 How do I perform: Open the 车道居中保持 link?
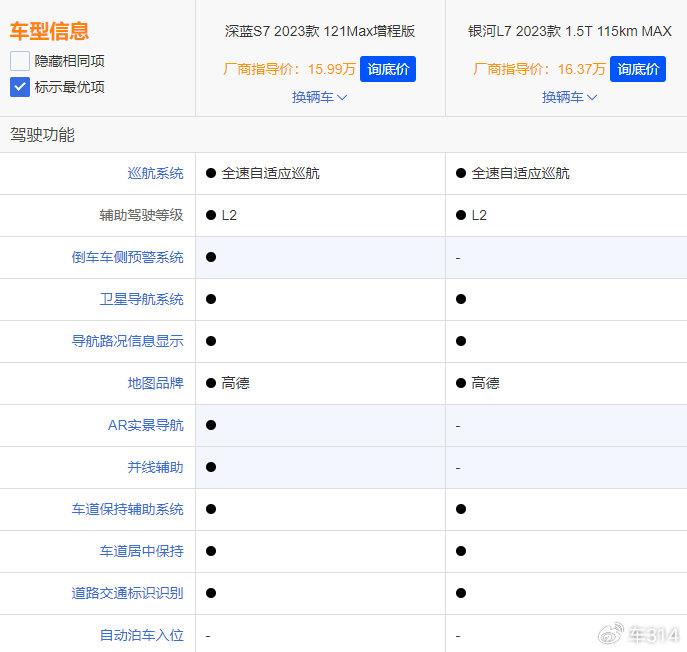pos(142,551)
